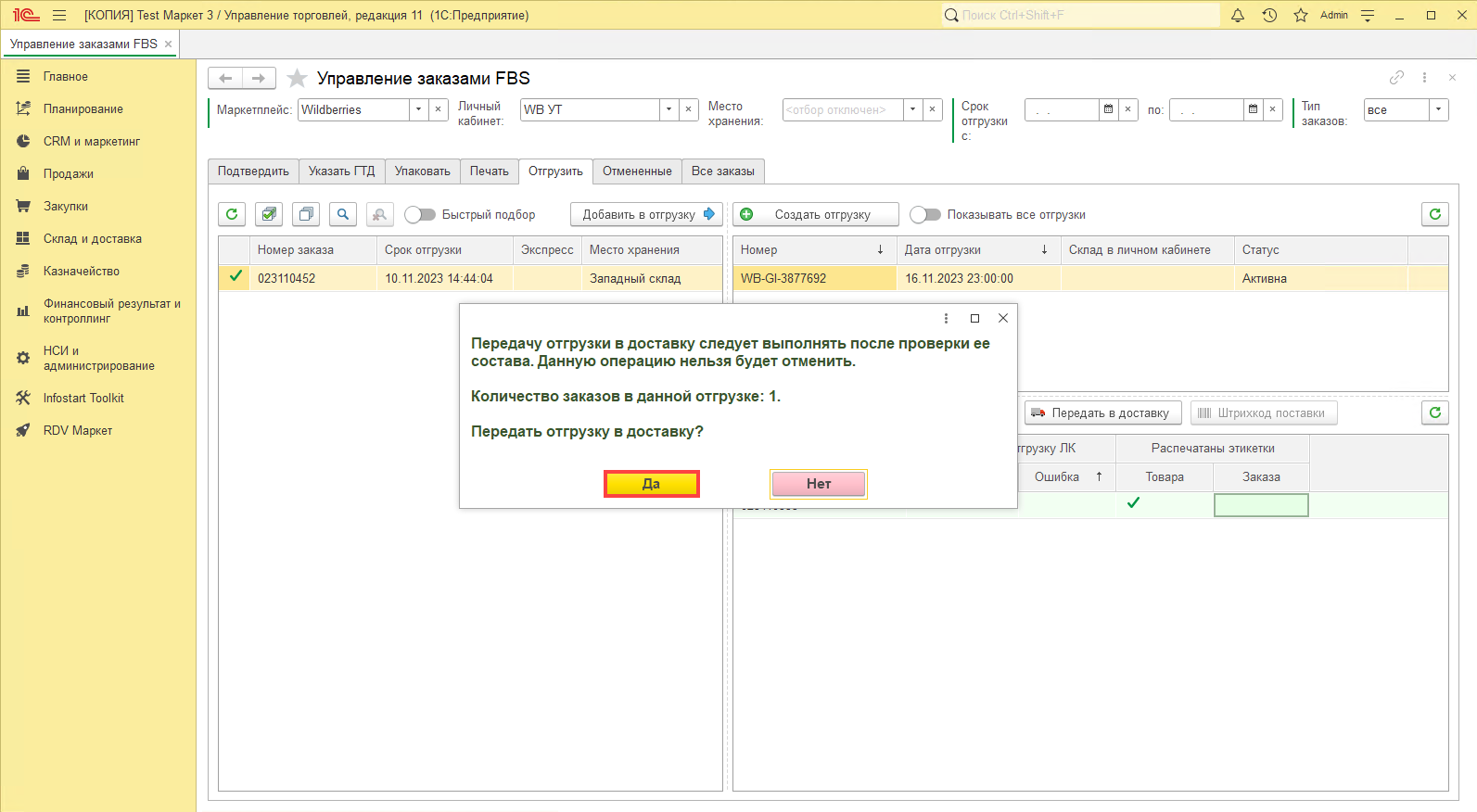This screenshot has width=1477, height=812.
Task: Click the notifications bell icon
Action: [x=1237, y=16]
